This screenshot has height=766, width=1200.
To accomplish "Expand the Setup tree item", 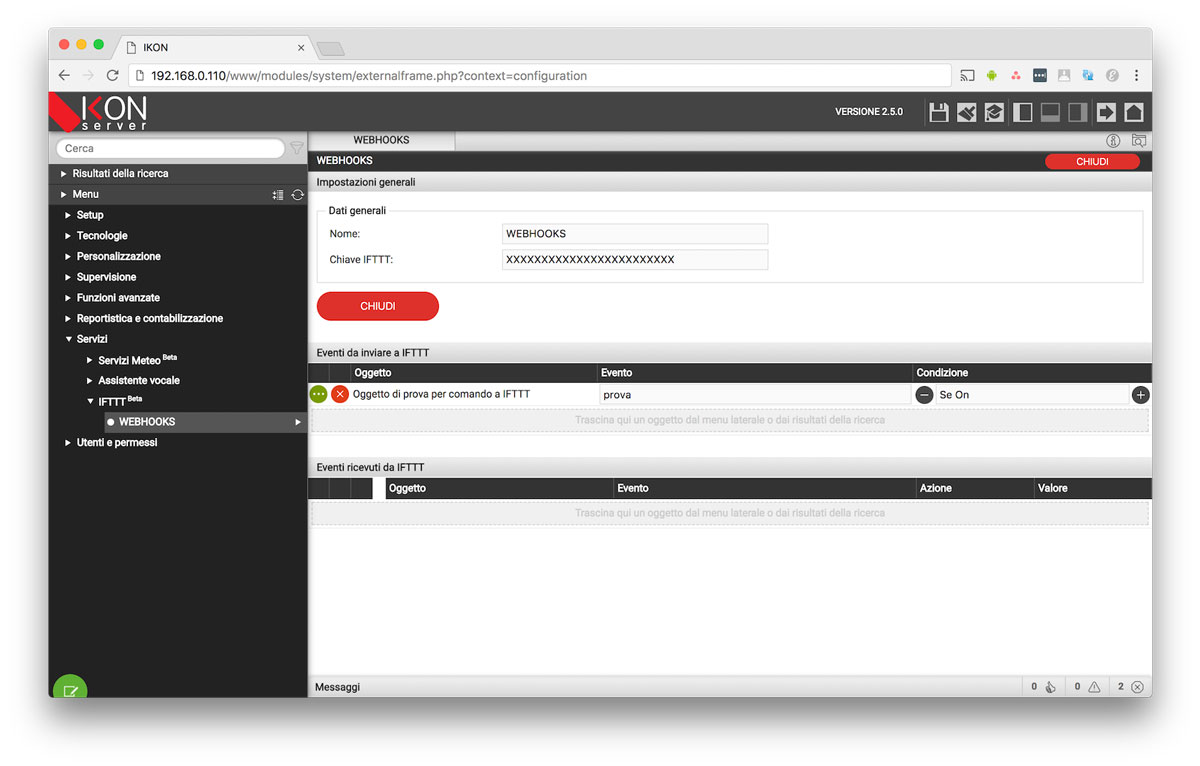I will click(x=68, y=215).
